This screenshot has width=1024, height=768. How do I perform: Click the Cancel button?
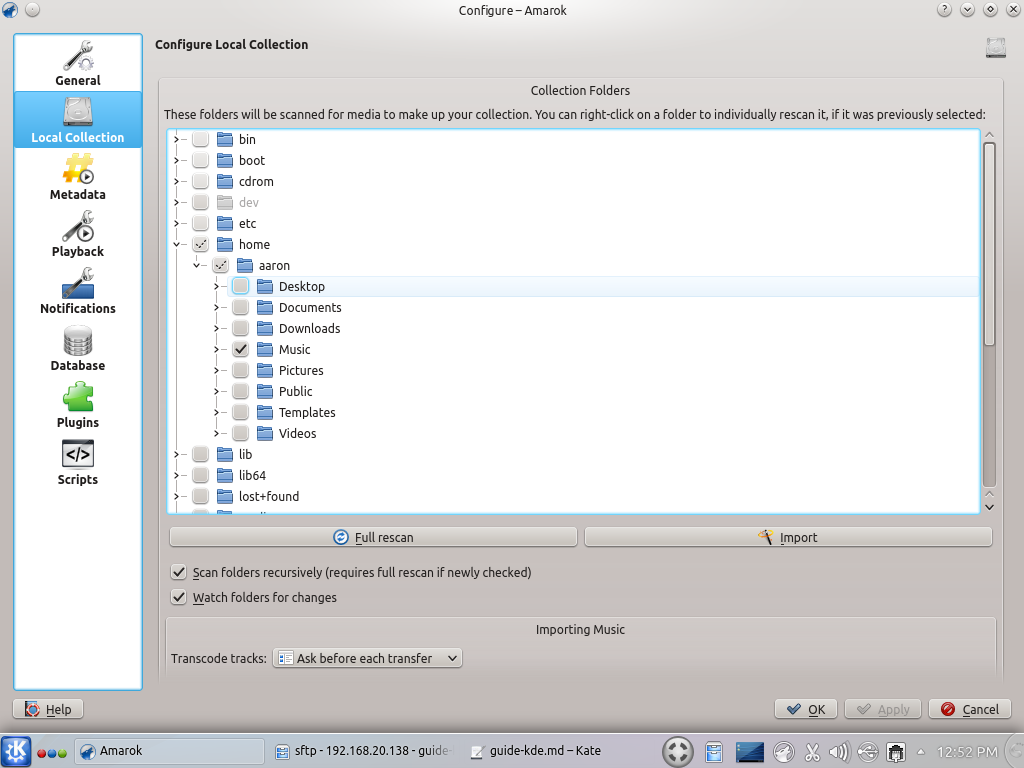coord(970,709)
